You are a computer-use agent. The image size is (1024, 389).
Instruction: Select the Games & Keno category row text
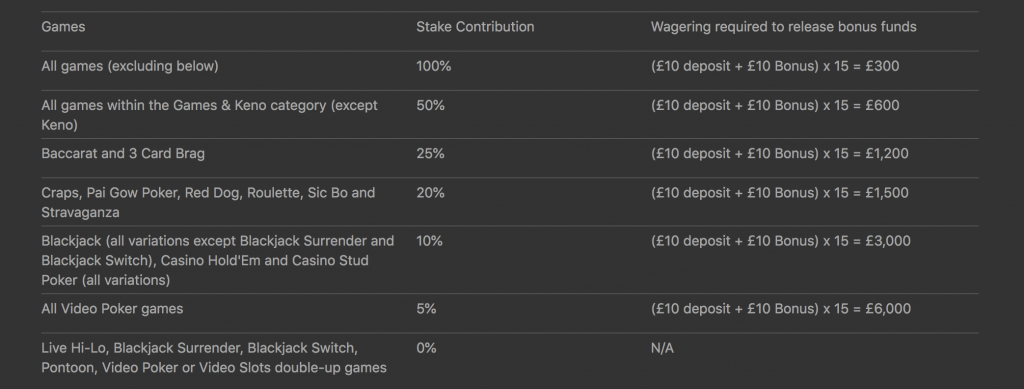[210, 115]
